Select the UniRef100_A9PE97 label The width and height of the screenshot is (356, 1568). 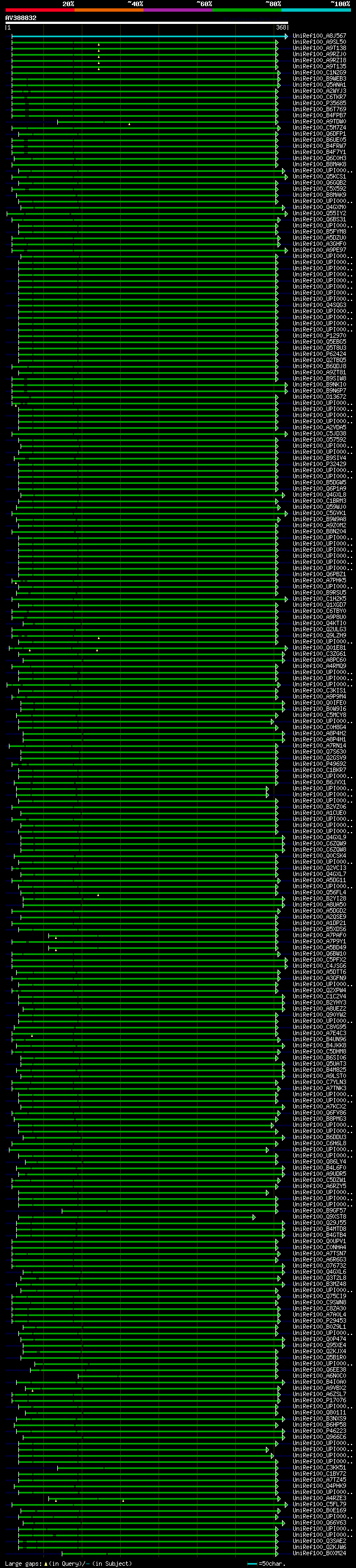coord(319,250)
